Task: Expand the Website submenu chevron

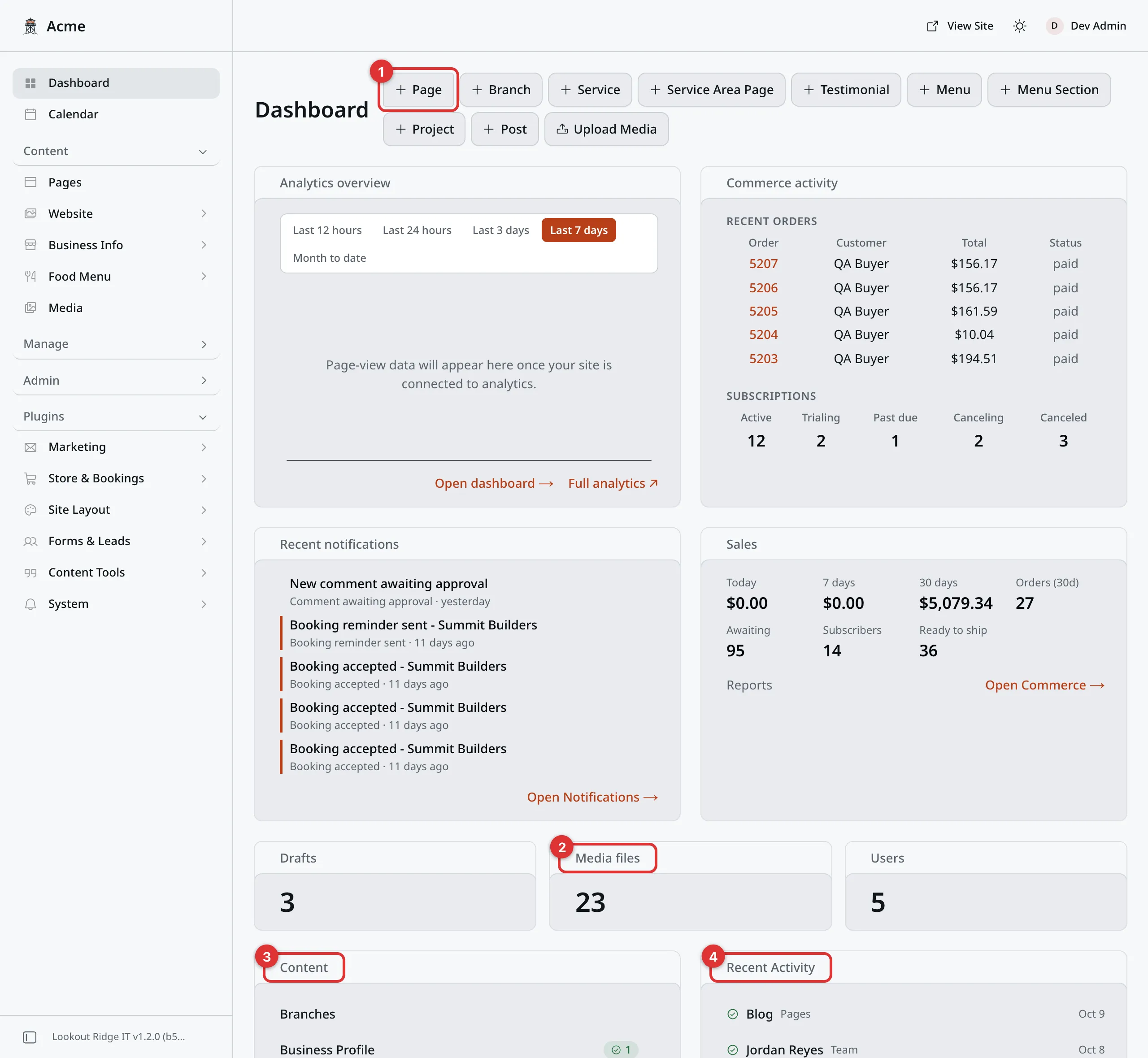Action: click(x=203, y=213)
